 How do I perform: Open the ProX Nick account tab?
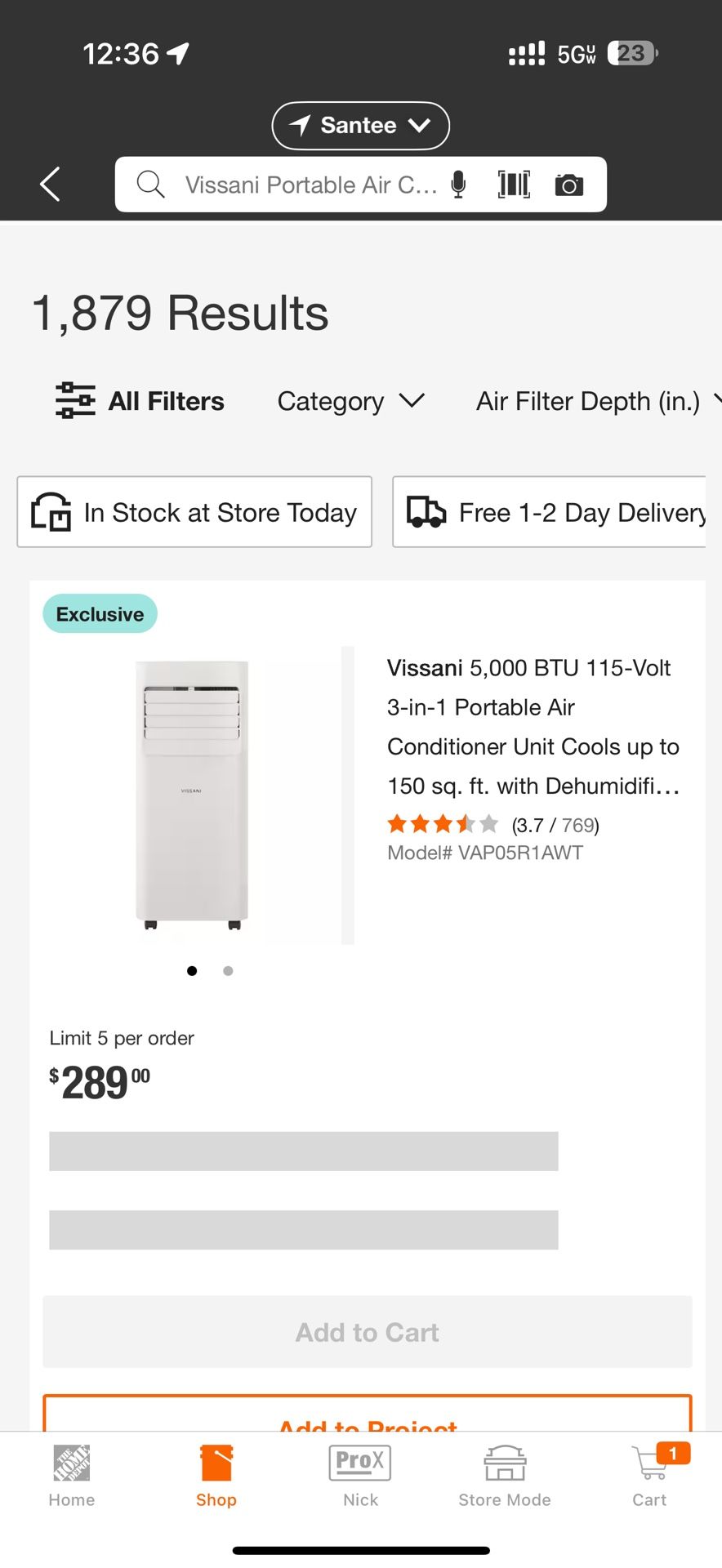tap(360, 1475)
